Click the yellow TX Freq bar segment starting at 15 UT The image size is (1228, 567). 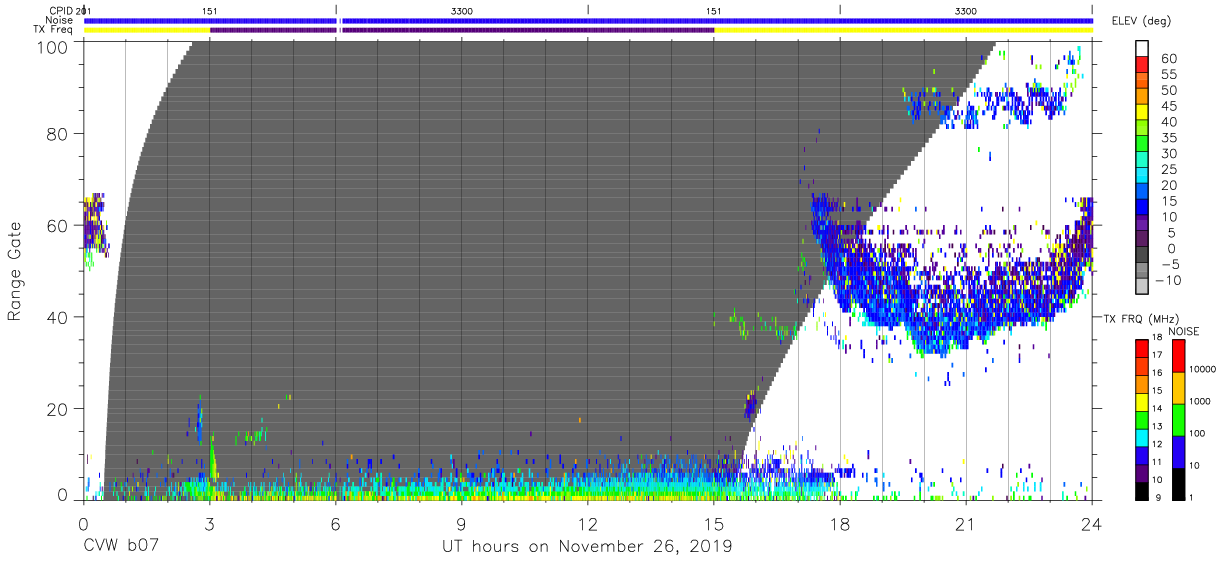[903, 30]
